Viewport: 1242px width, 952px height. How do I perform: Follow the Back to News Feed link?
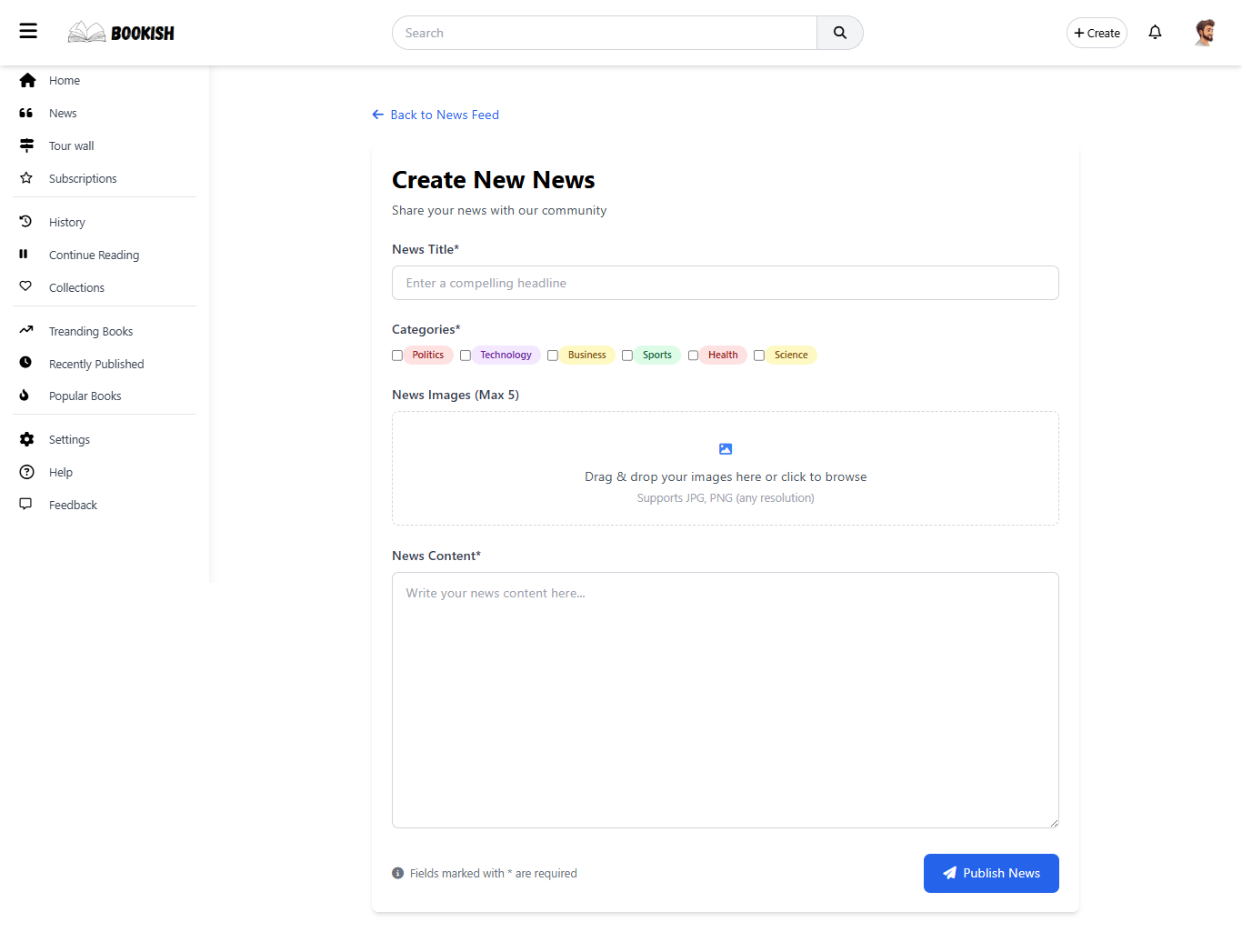[436, 115]
